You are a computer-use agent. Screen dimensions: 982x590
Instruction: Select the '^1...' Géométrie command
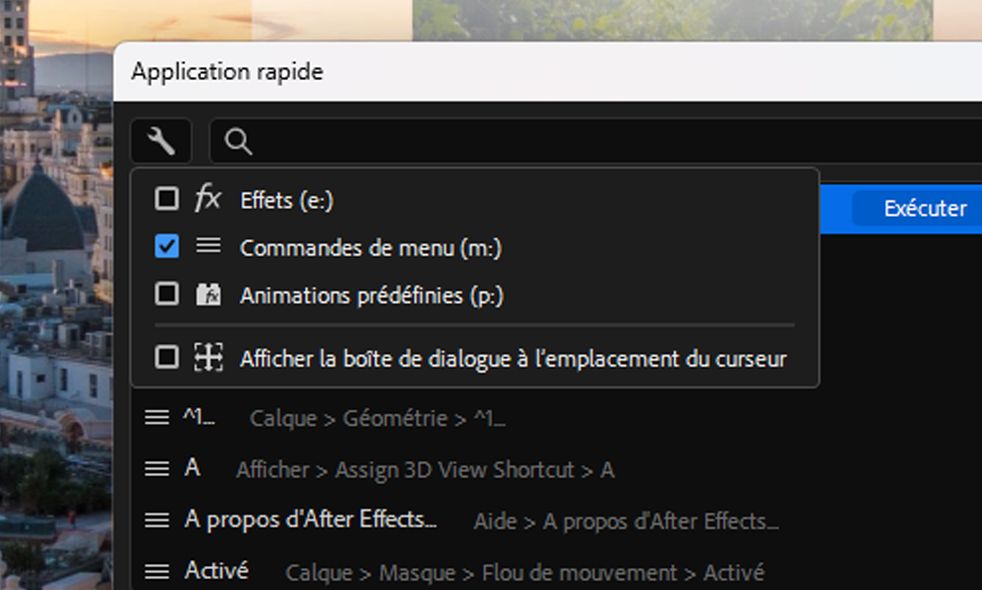click(198, 418)
